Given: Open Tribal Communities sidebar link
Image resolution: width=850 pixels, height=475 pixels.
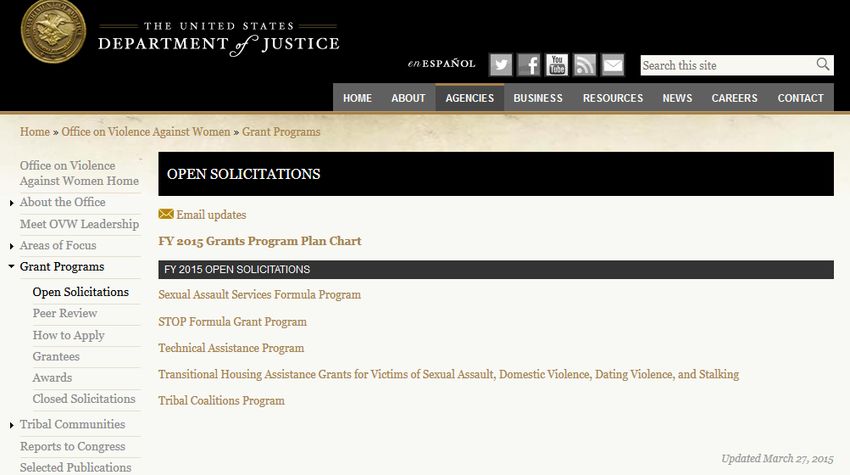Looking at the screenshot, I should point(72,424).
